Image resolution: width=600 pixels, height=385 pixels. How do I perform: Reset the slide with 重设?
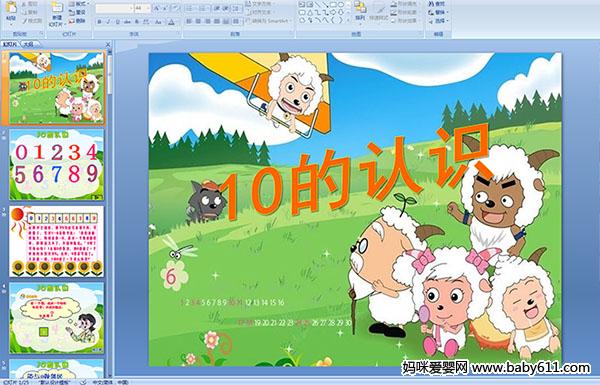[77, 12]
